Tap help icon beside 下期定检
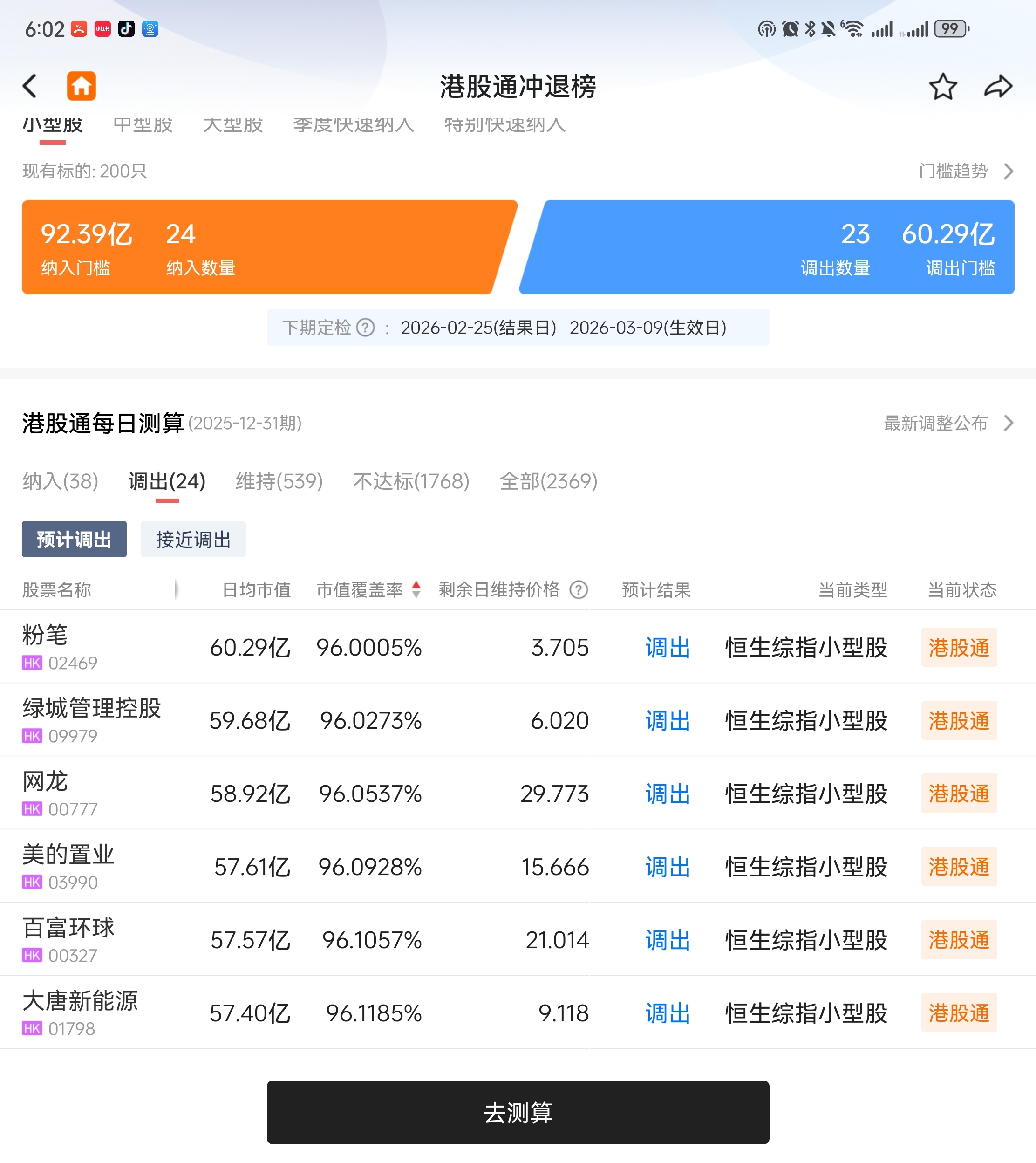Viewport: 1036px width, 1163px height. (x=366, y=328)
